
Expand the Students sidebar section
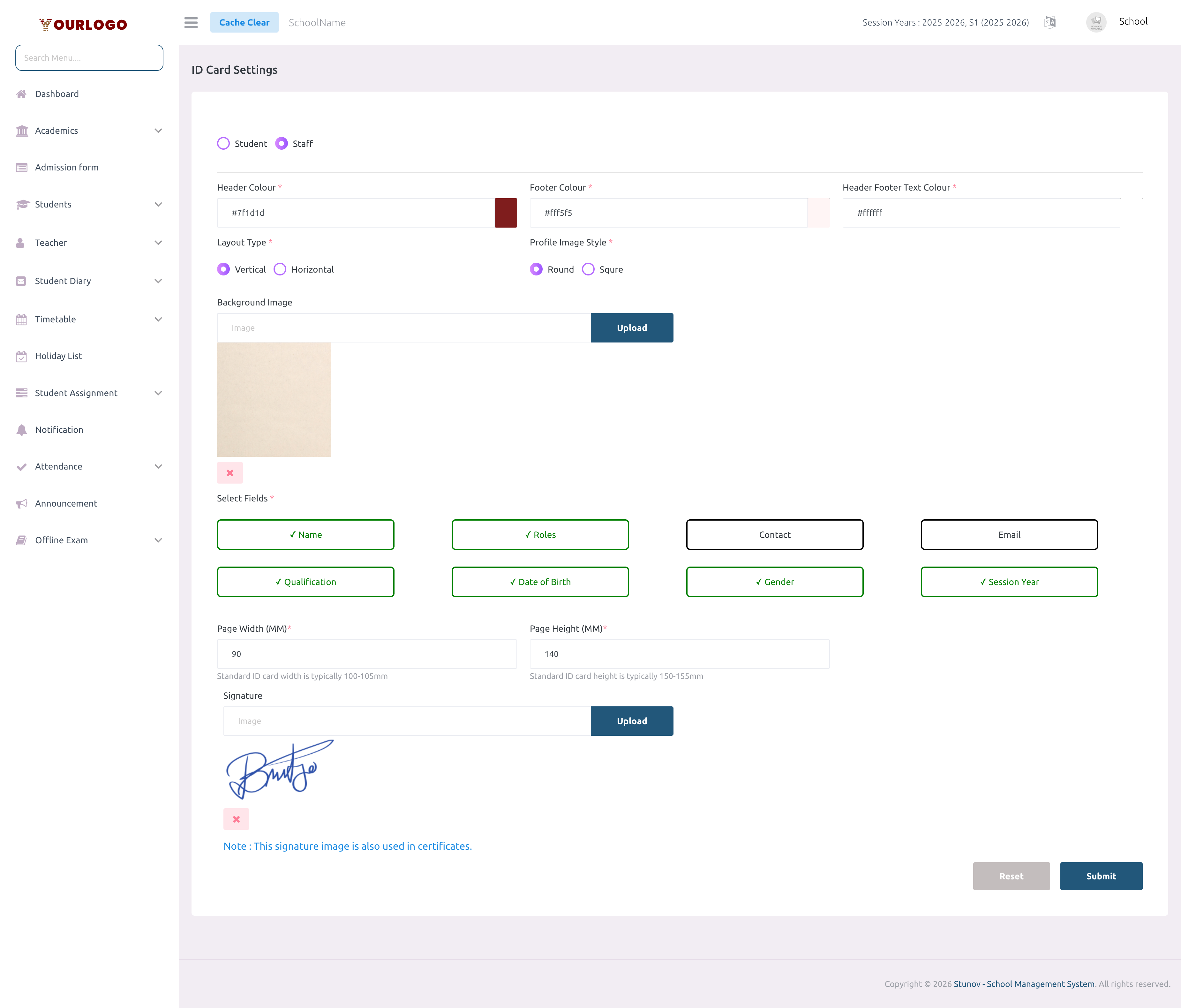coord(158,204)
